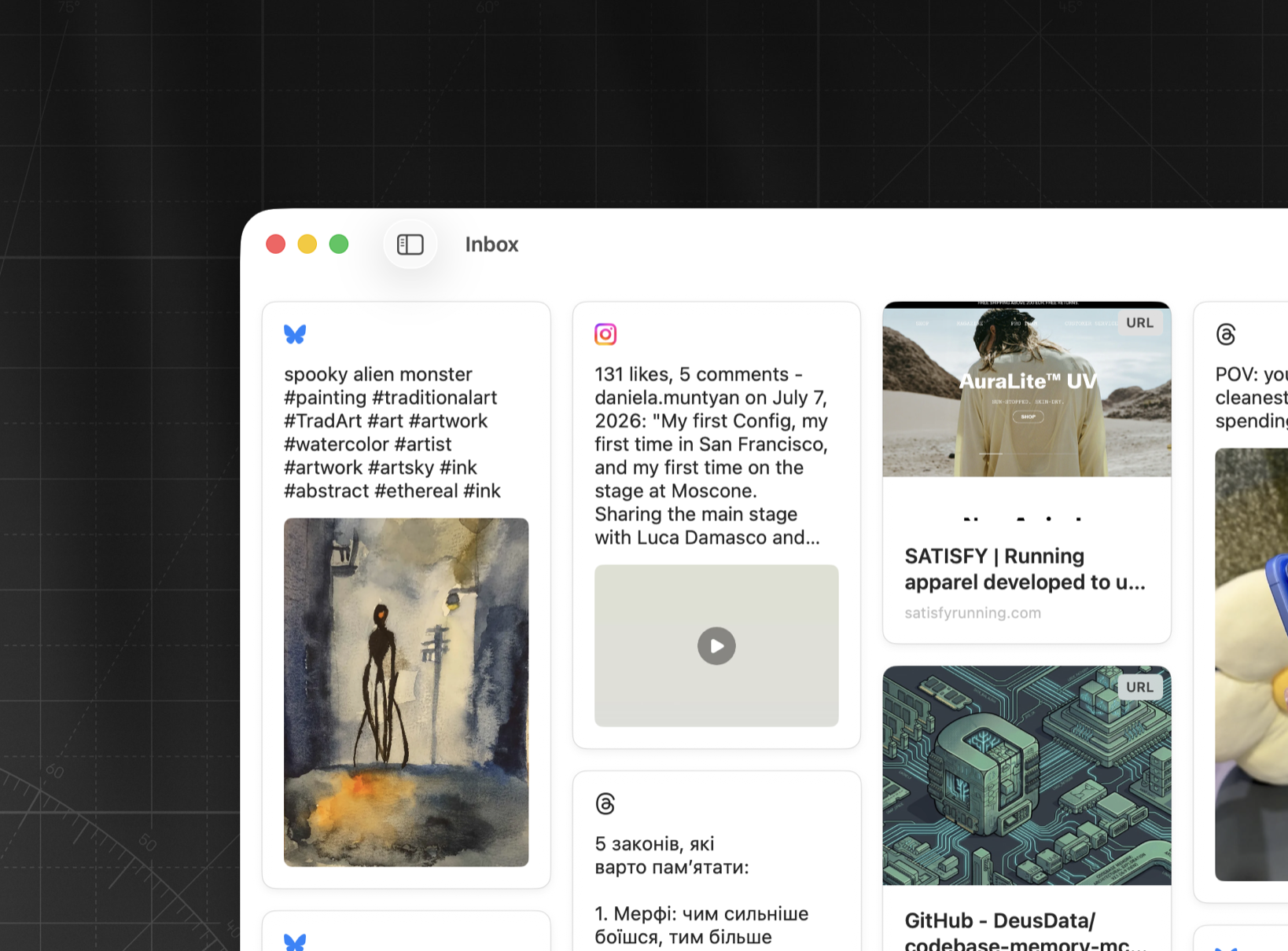The width and height of the screenshot is (1288, 951).
Task: Click the Instagram icon on daniela.muntyan post
Action: pyautogui.click(x=605, y=334)
